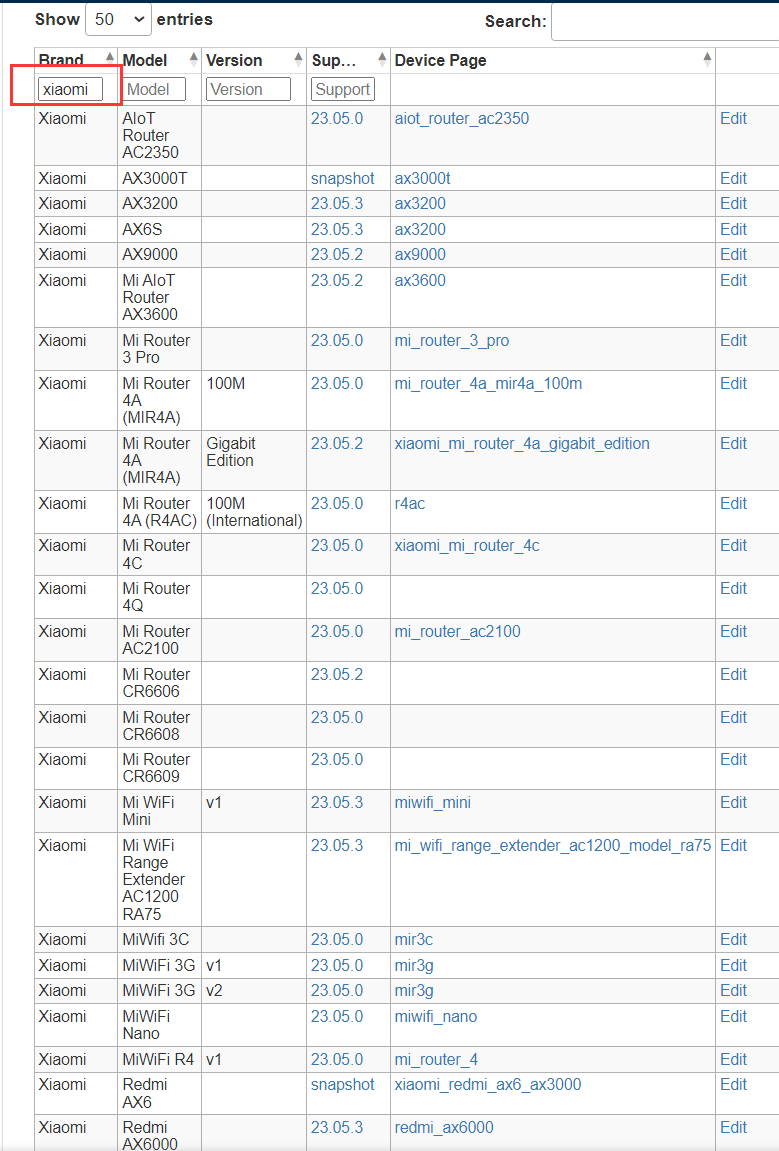Screen dimensions: 779x1151
Task: Edit the Mi Router CR6608 entry
Action: click(733, 717)
